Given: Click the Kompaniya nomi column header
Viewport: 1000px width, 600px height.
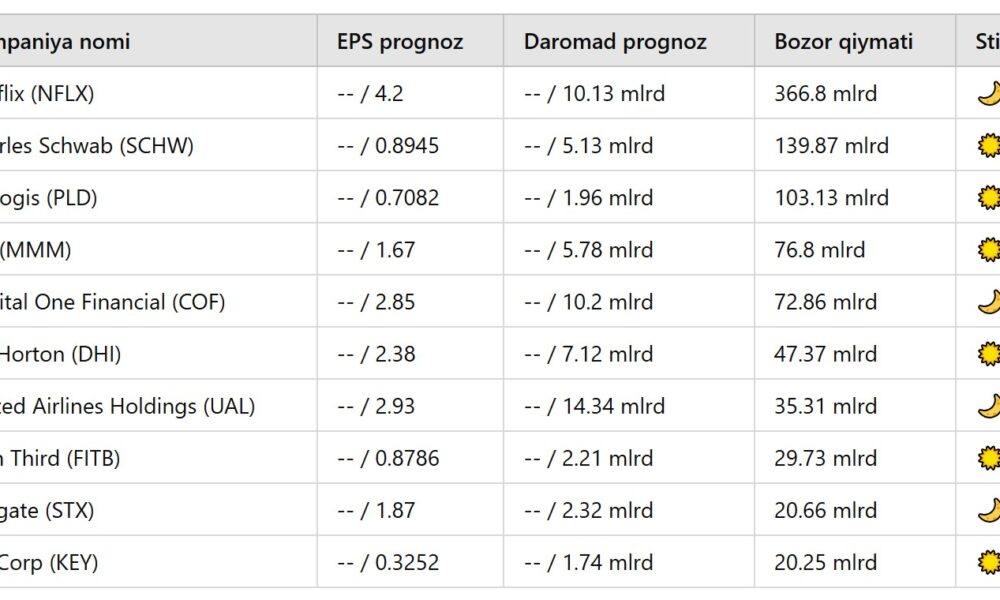Looking at the screenshot, I should pos(65,42).
